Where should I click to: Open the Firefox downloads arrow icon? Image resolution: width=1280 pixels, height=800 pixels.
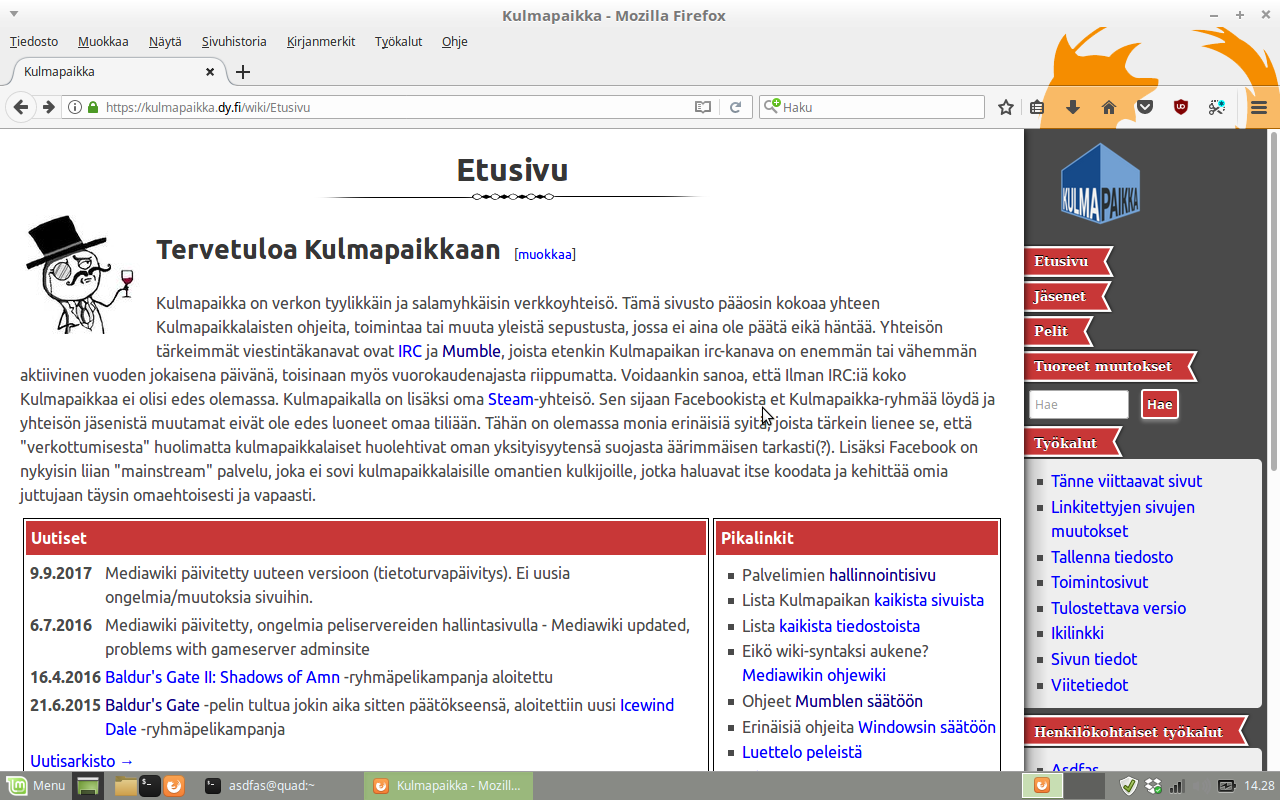tap(1073, 107)
